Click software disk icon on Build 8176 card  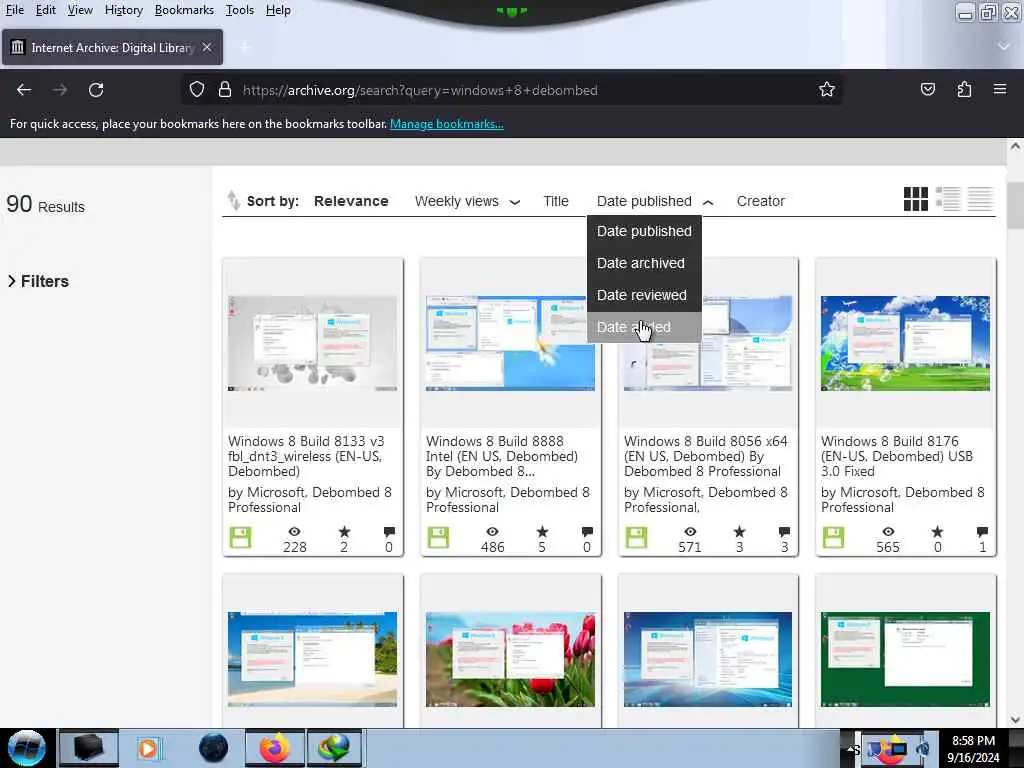(833, 537)
